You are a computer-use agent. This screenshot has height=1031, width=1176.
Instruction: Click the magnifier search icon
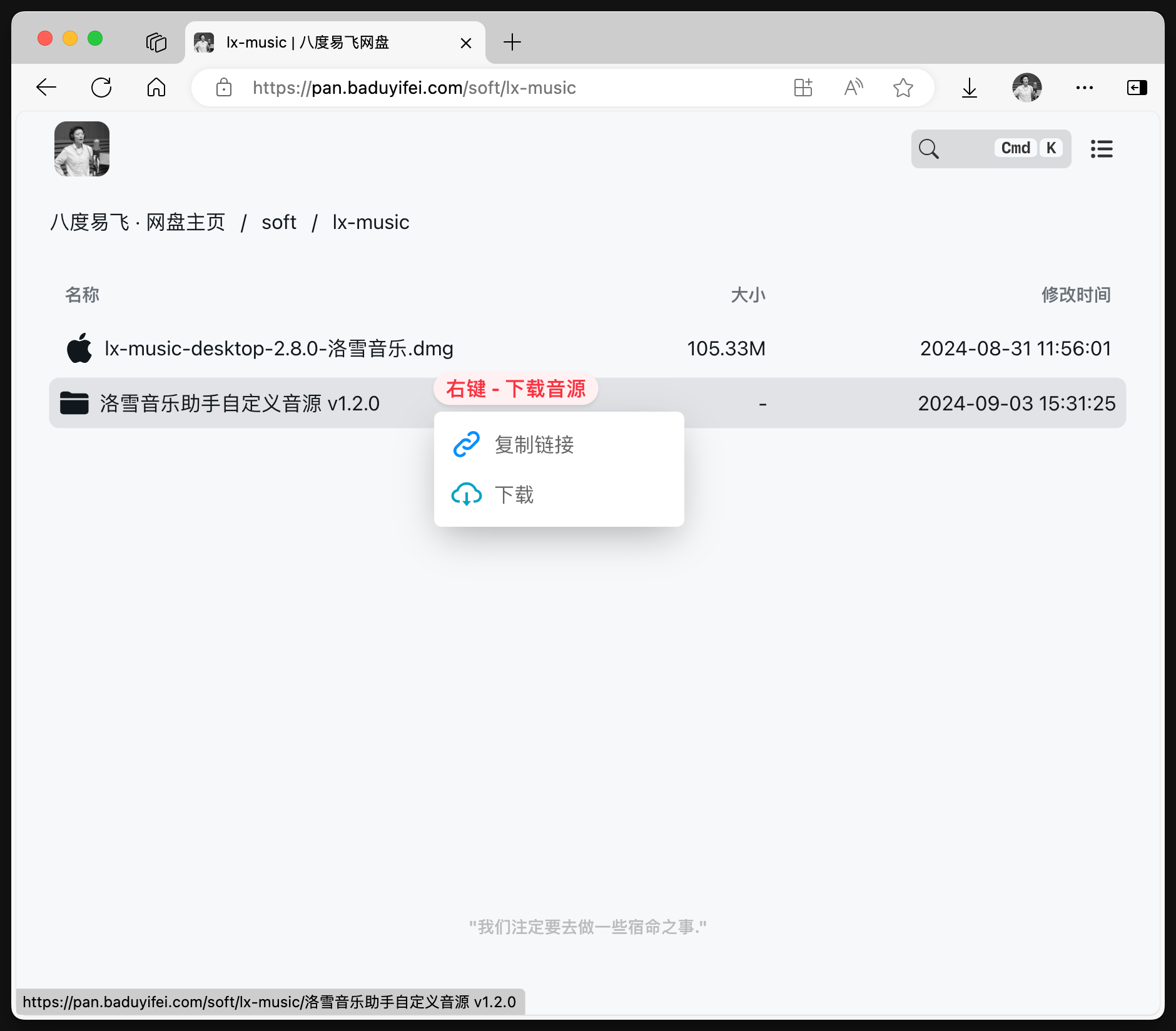click(x=929, y=149)
